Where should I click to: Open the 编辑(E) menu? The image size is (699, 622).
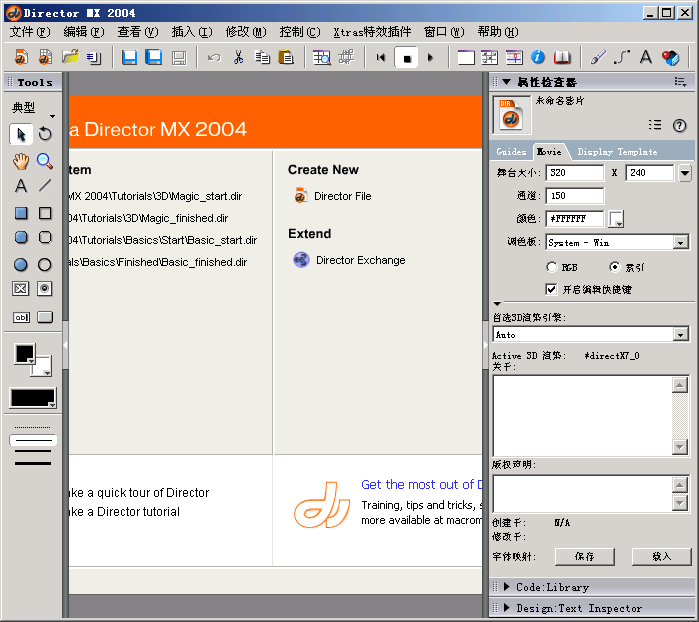[84, 32]
